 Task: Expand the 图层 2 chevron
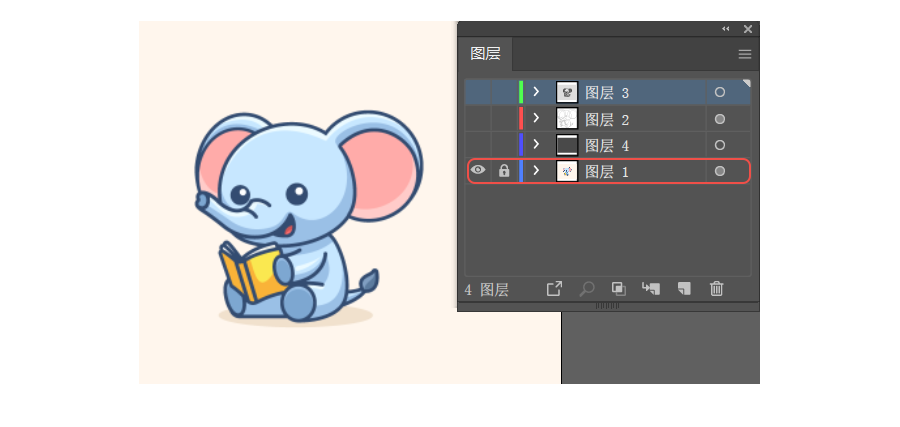click(x=536, y=118)
